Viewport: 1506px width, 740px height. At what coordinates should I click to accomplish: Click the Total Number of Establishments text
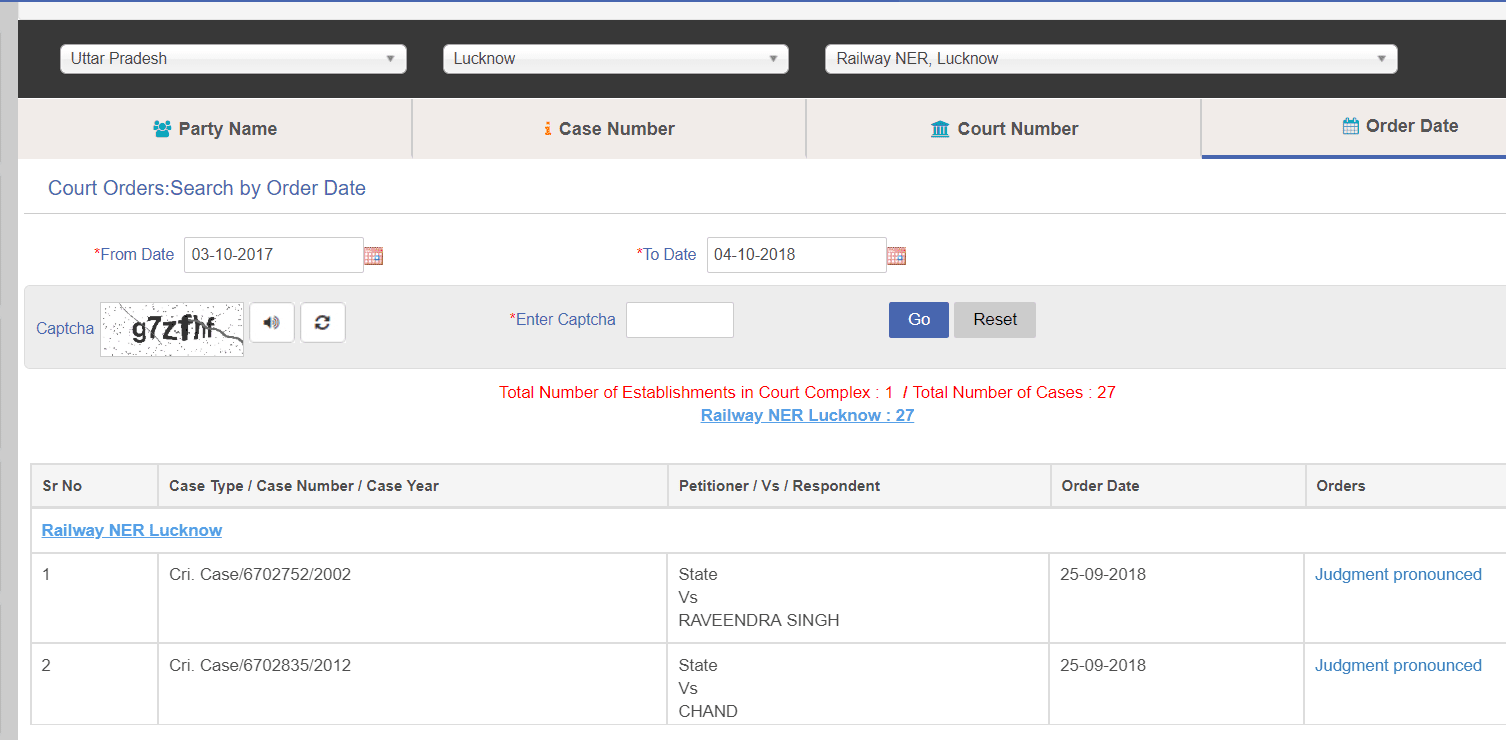point(696,392)
